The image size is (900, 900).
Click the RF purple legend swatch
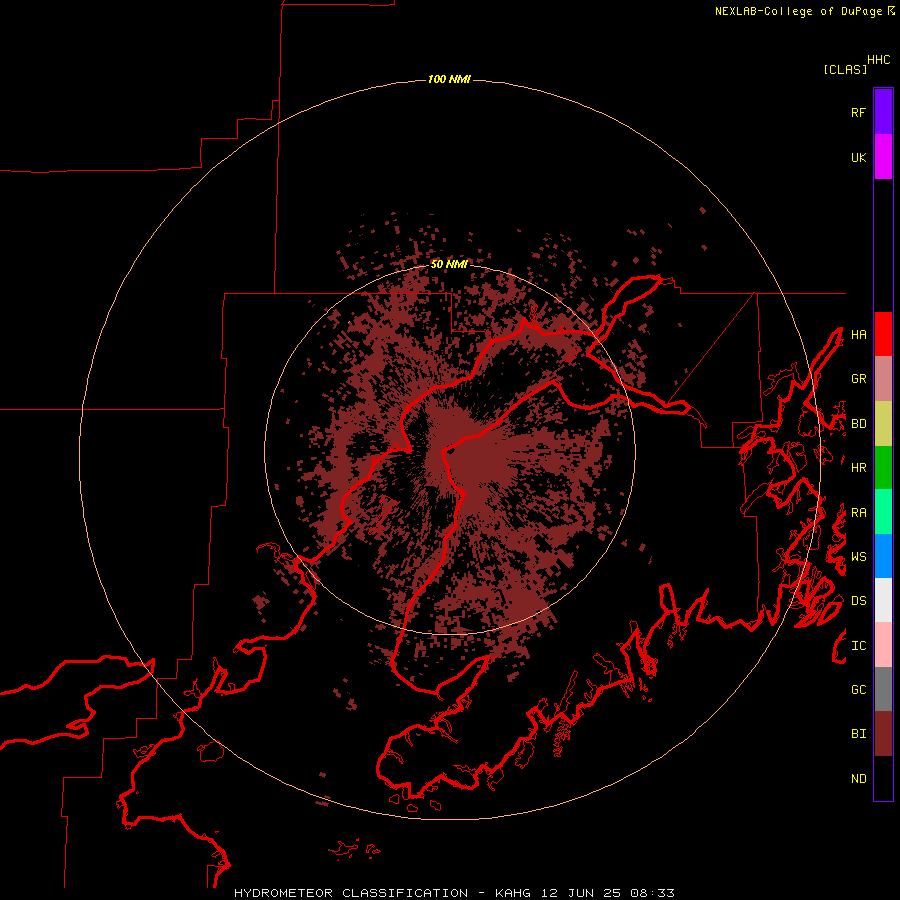click(883, 112)
